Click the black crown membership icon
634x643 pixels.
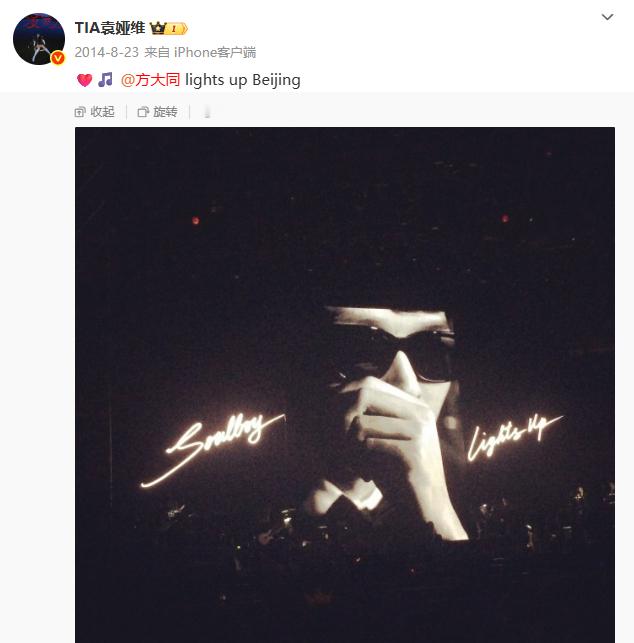(158, 28)
